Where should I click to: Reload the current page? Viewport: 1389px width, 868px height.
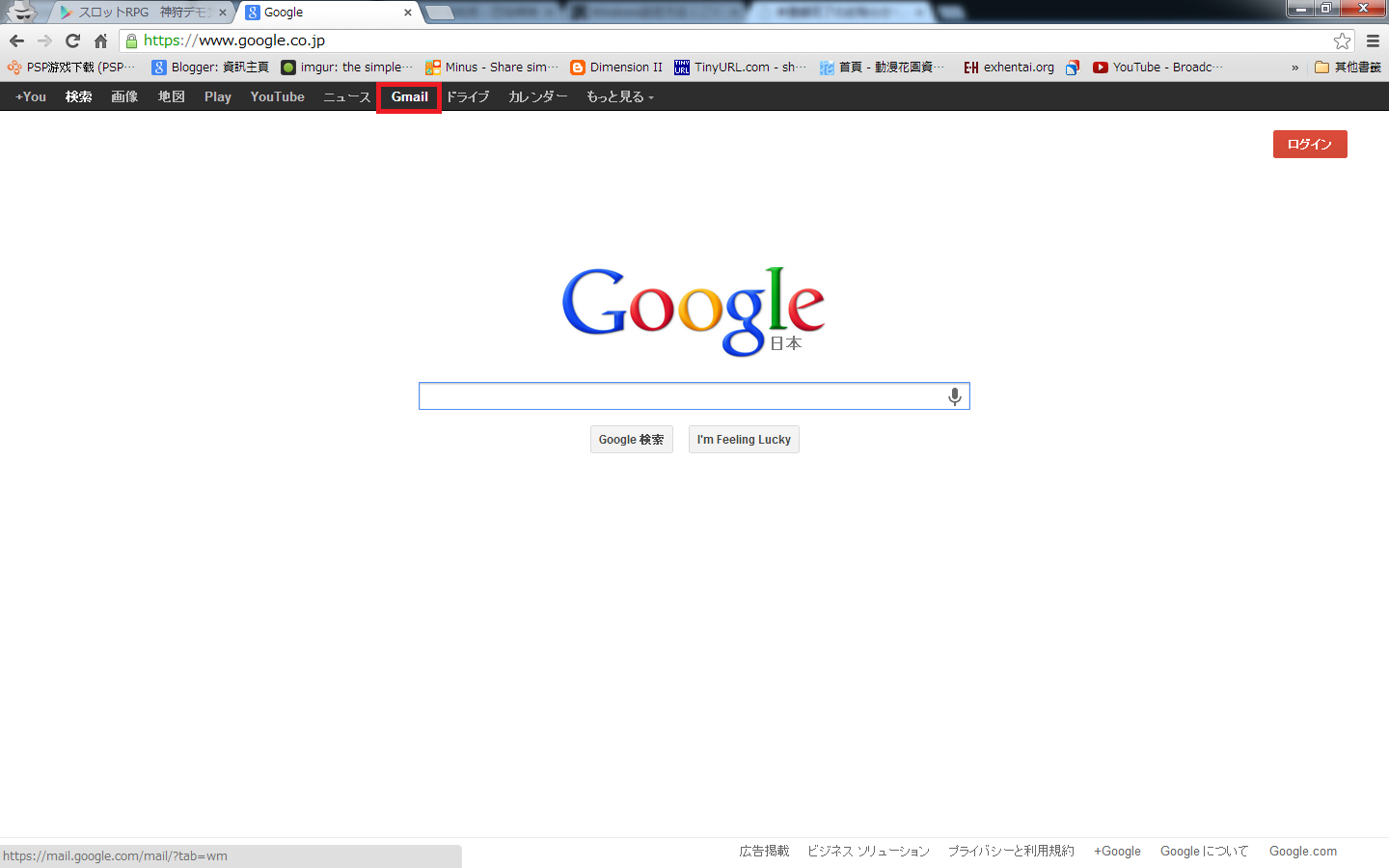coord(72,41)
